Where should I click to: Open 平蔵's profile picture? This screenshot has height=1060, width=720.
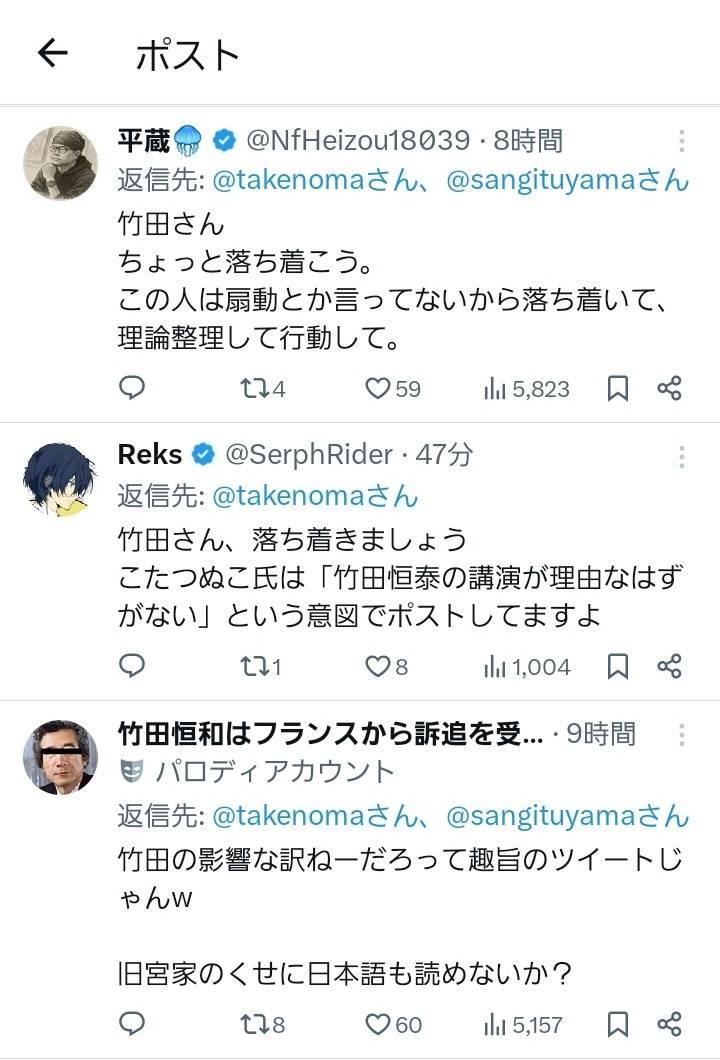60,163
